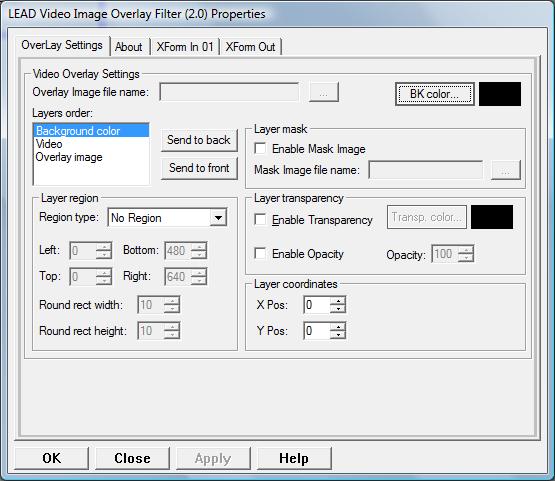Screen dimensions: 555x481
Task: Open the XForm In 01 tab
Action: coord(185,47)
